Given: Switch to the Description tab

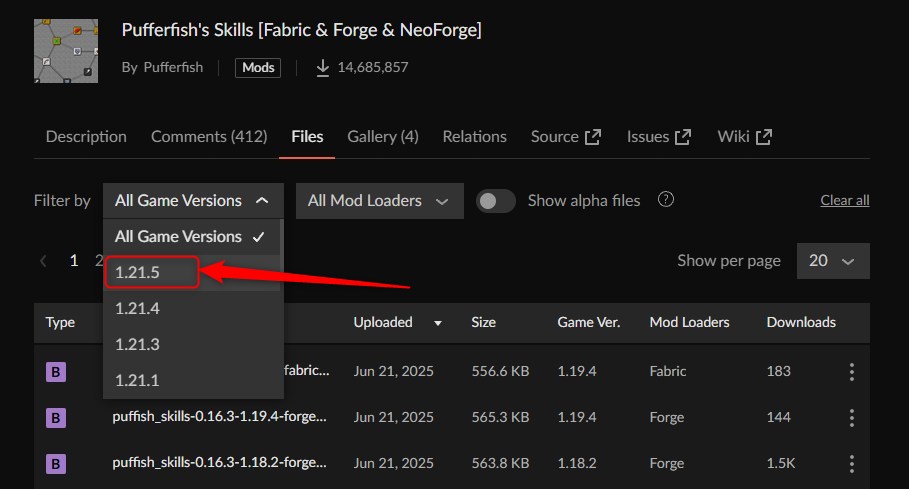Looking at the screenshot, I should click(86, 137).
